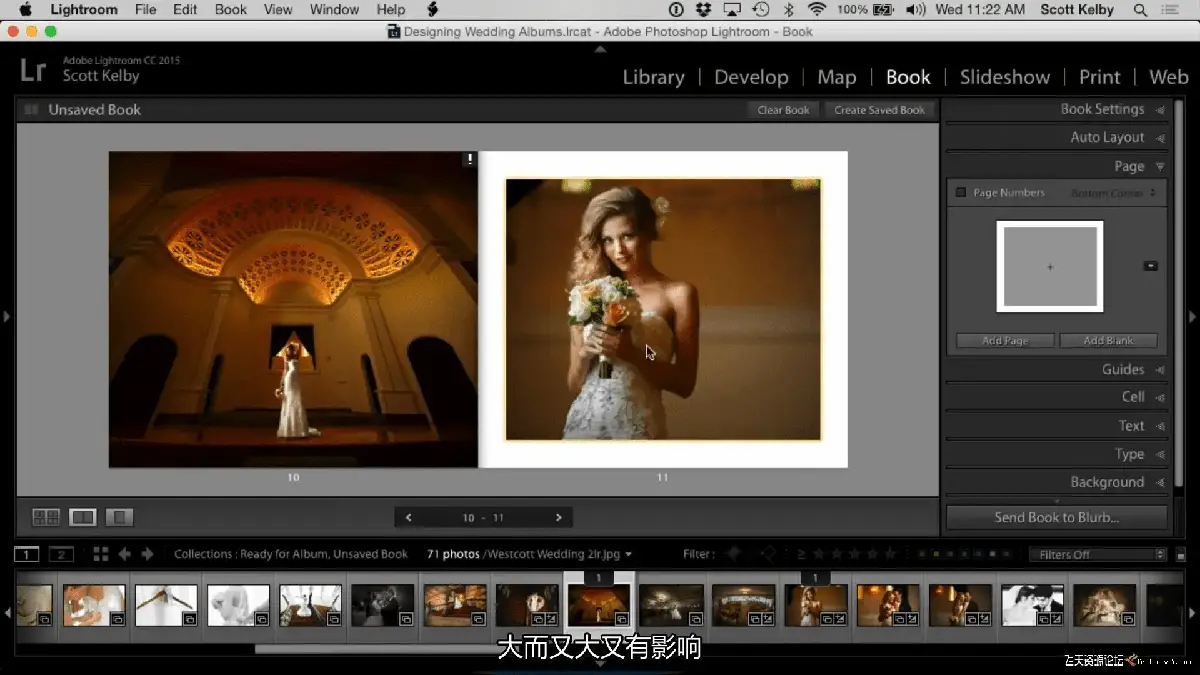Switch to the Develop module
This screenshot has height=675, width=1200.
751,77
